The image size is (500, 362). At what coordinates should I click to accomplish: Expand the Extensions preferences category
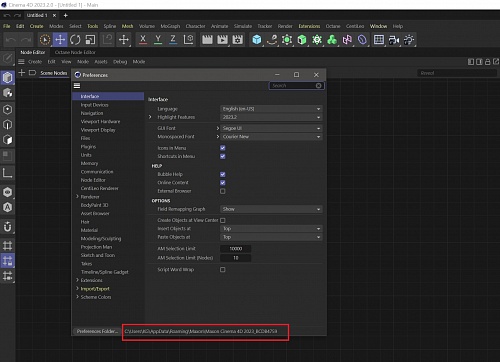[x=77, y=280]
